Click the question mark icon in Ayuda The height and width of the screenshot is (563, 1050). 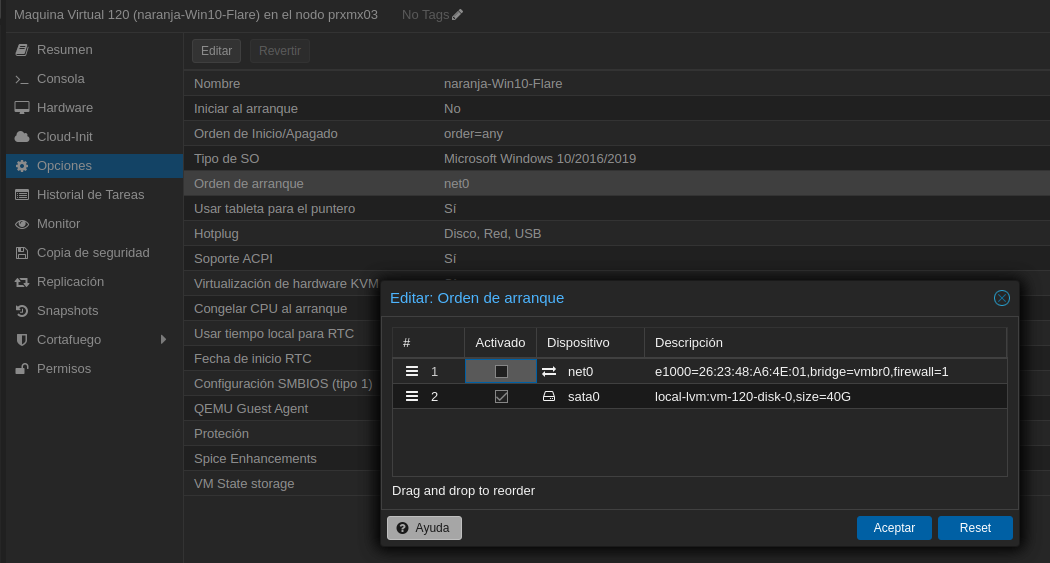(x=402, y=528)
